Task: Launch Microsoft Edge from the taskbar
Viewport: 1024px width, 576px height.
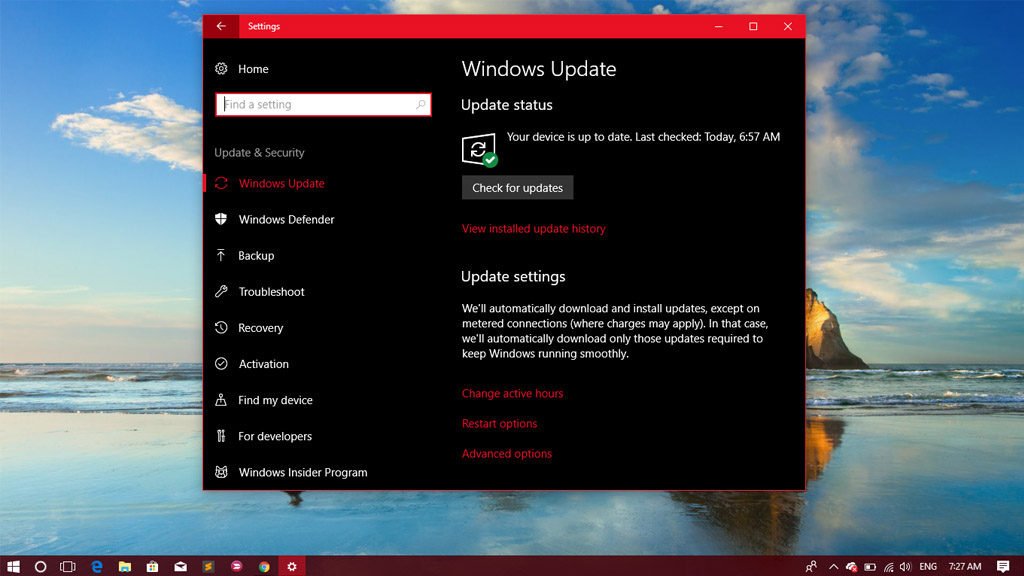Action: coord(97,566)
